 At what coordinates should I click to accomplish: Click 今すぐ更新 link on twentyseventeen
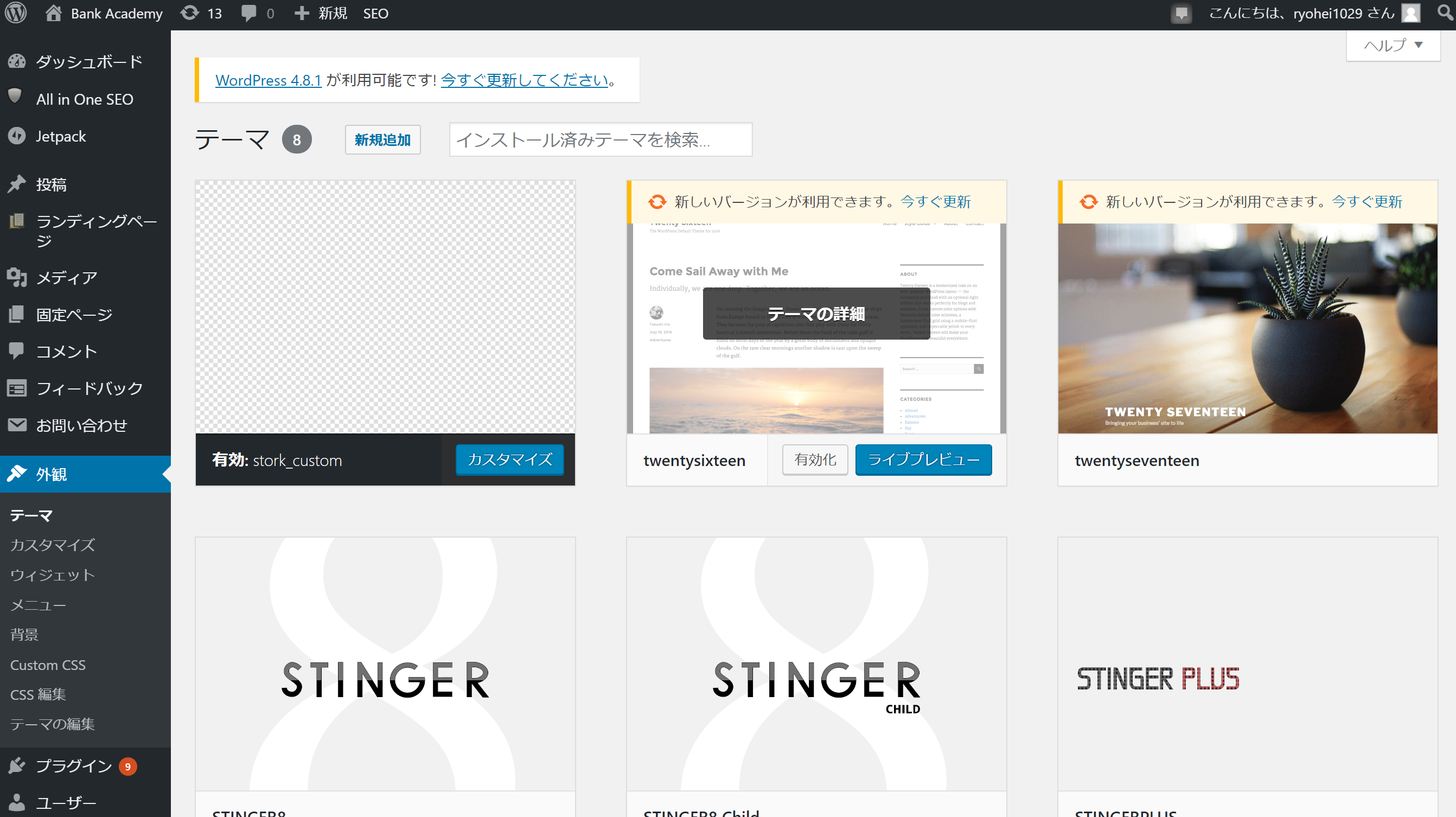1366,201
